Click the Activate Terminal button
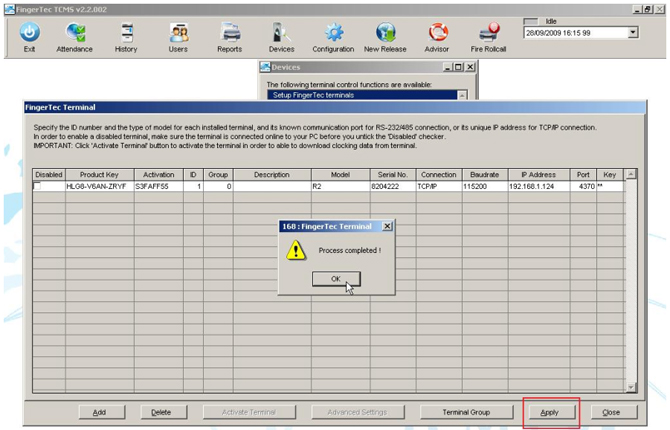670x430 pixels. coord(249,412)
